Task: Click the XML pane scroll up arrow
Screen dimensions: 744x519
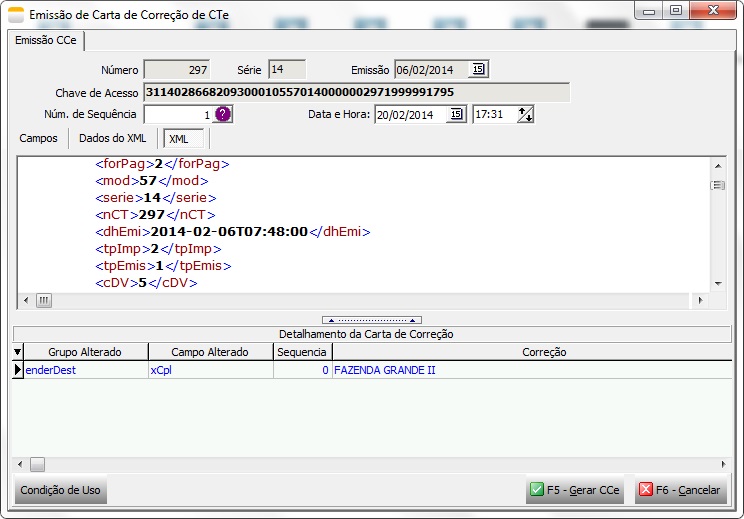Action: point(718,166)
